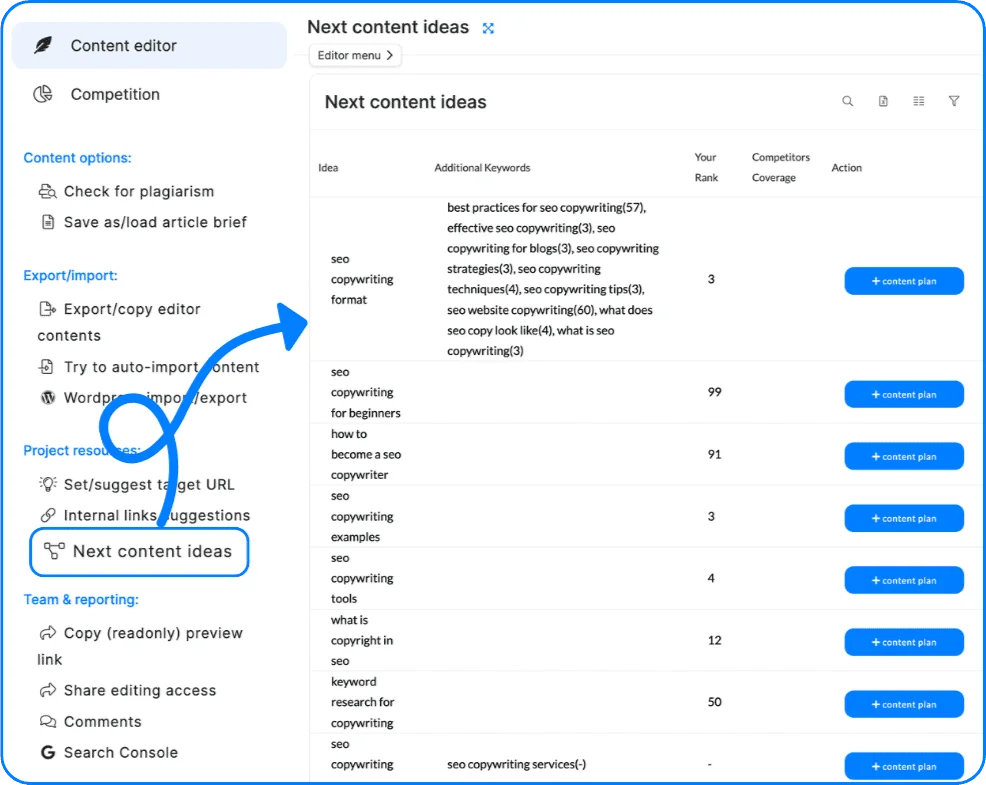
Task: Click content plan for seo copywriting for beginners
Action: (903, 394)
